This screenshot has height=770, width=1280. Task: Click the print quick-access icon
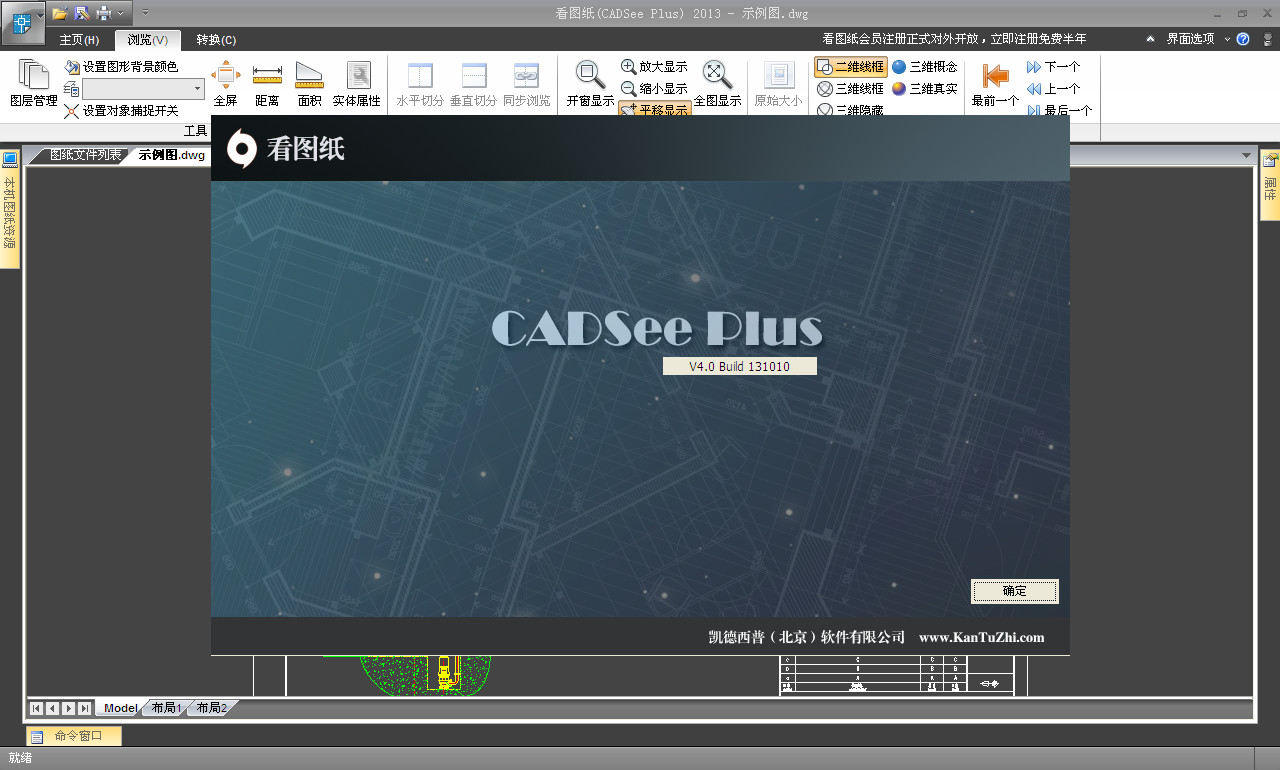tap(103, 13)
